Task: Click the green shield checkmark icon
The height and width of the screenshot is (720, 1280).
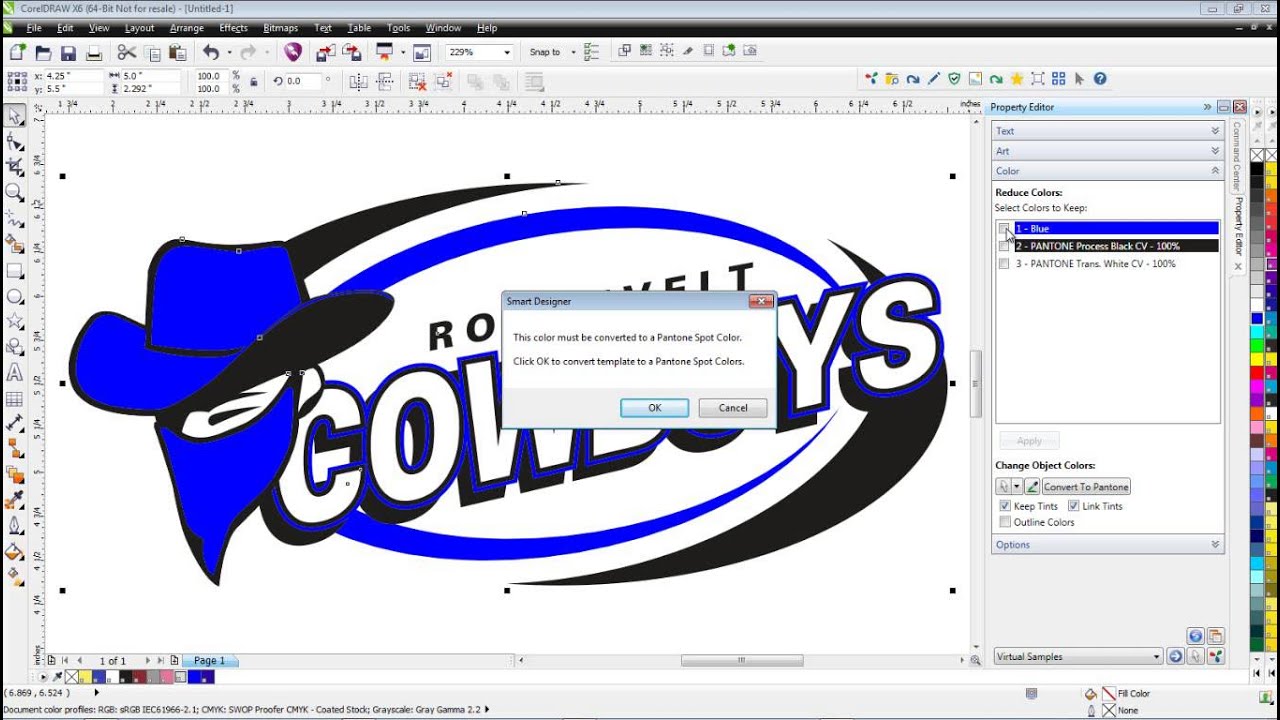Action: tap(954, 79)
